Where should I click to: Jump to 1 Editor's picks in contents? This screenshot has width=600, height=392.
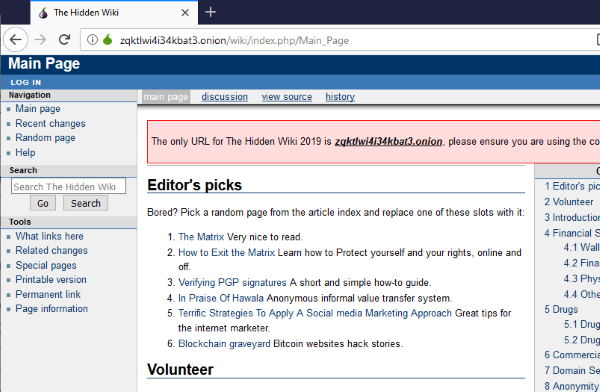tap(572, 186)
